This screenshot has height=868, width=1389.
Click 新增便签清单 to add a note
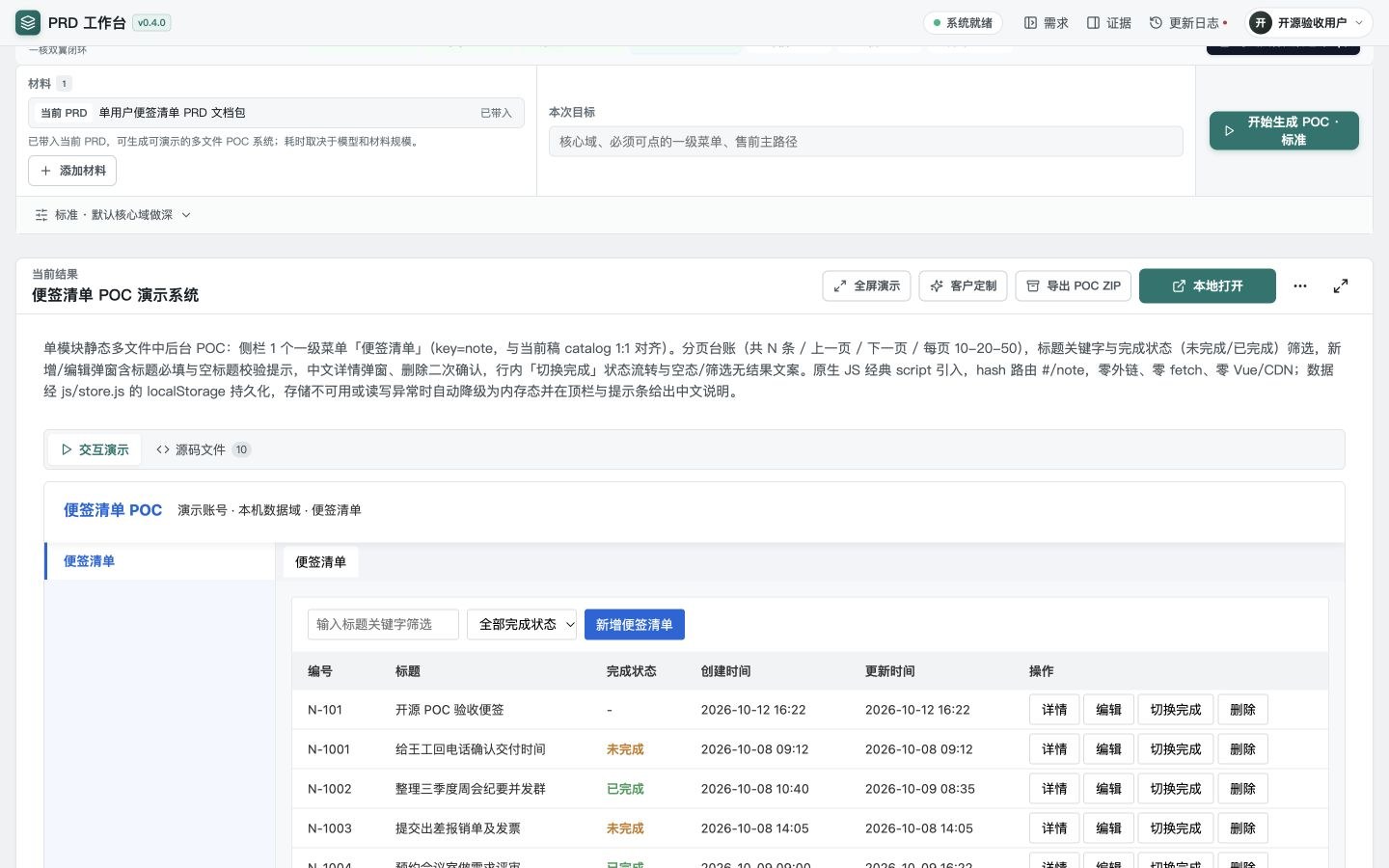pyautogui.click(x=635, y=625)
